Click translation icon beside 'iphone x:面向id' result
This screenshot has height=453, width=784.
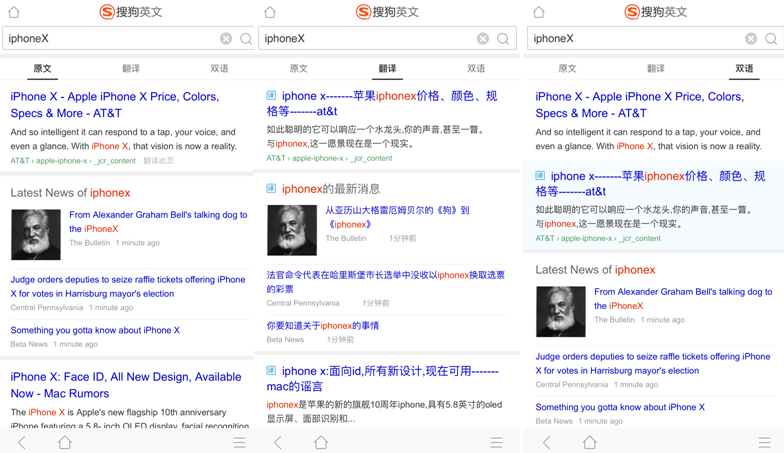(x=271, y=370)
